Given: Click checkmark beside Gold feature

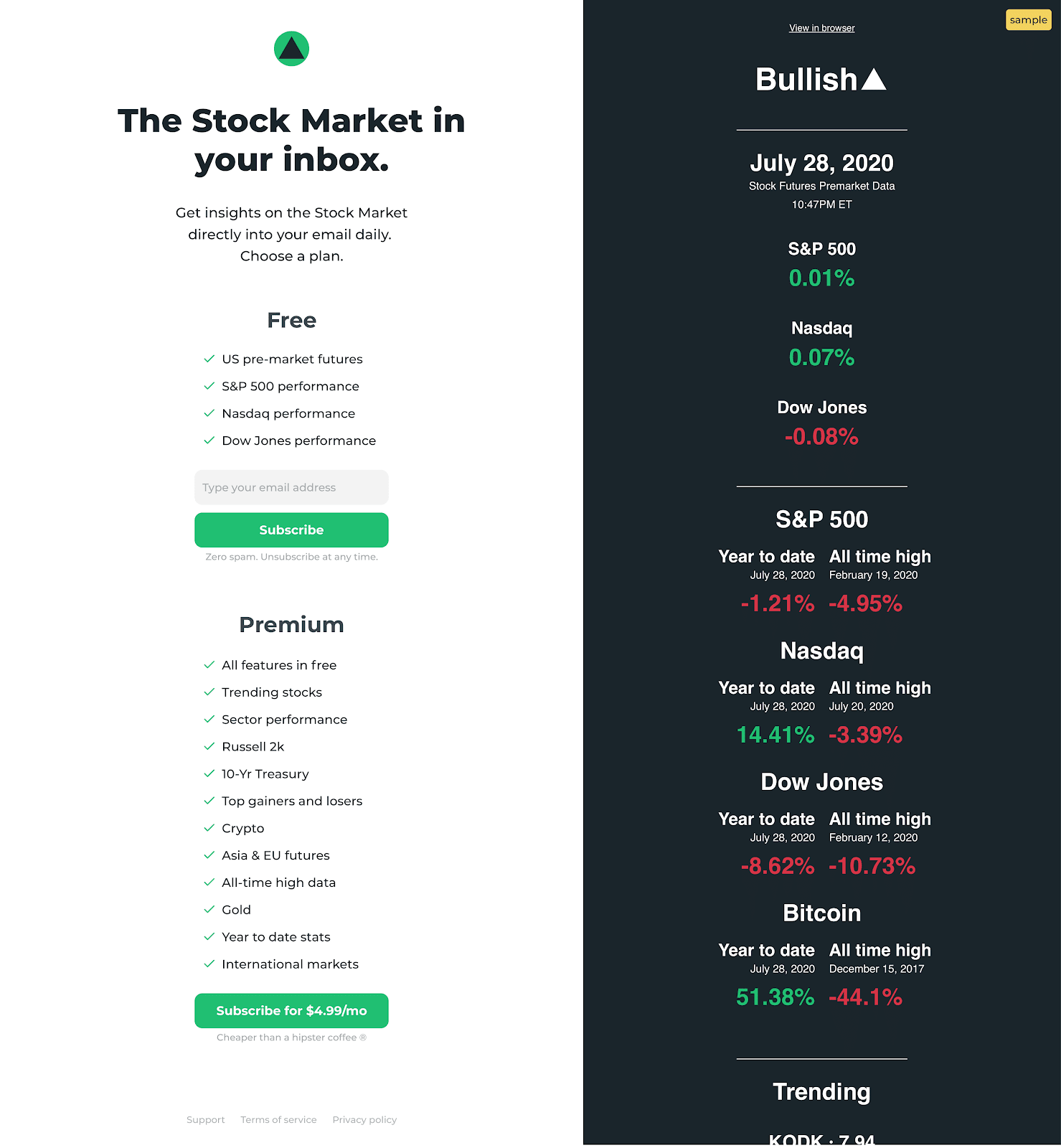Looking at the screenshot, I should pos(209,909).
